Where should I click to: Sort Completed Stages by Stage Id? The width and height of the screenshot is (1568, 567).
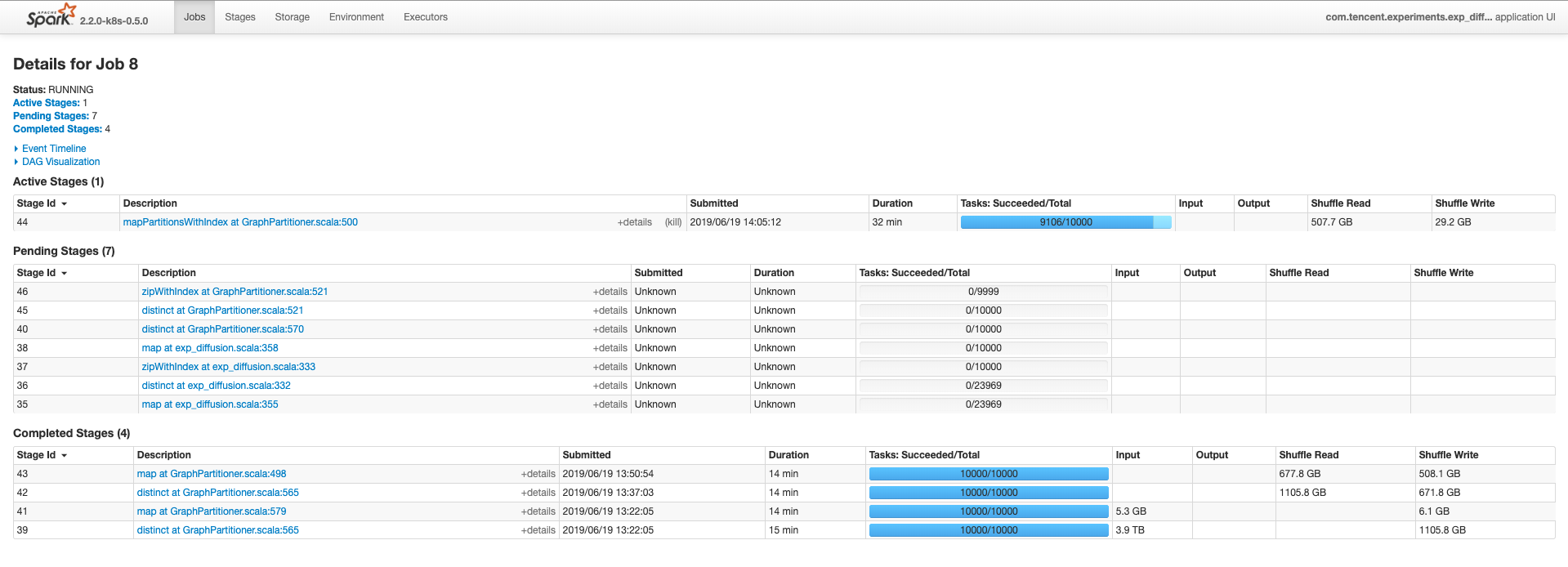tap(37, 455)
